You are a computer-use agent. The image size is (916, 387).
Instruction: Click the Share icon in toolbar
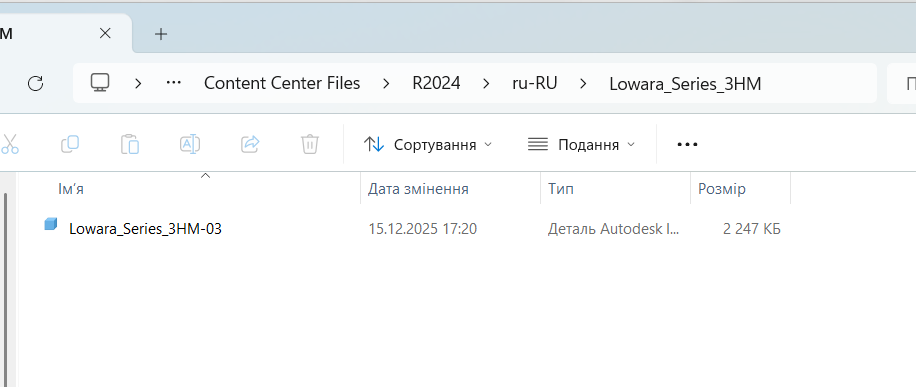pyautogui.click(x=250, y=144)
